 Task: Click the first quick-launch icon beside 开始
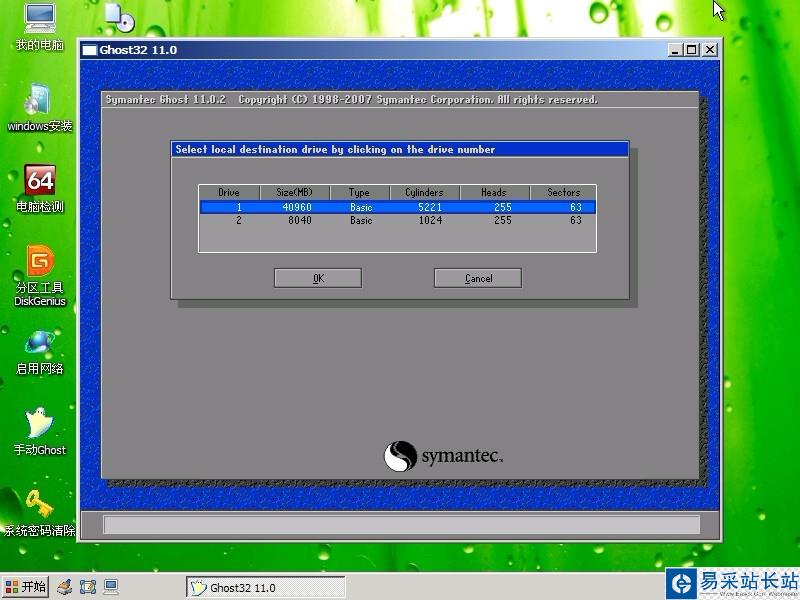tap(64, 587)
